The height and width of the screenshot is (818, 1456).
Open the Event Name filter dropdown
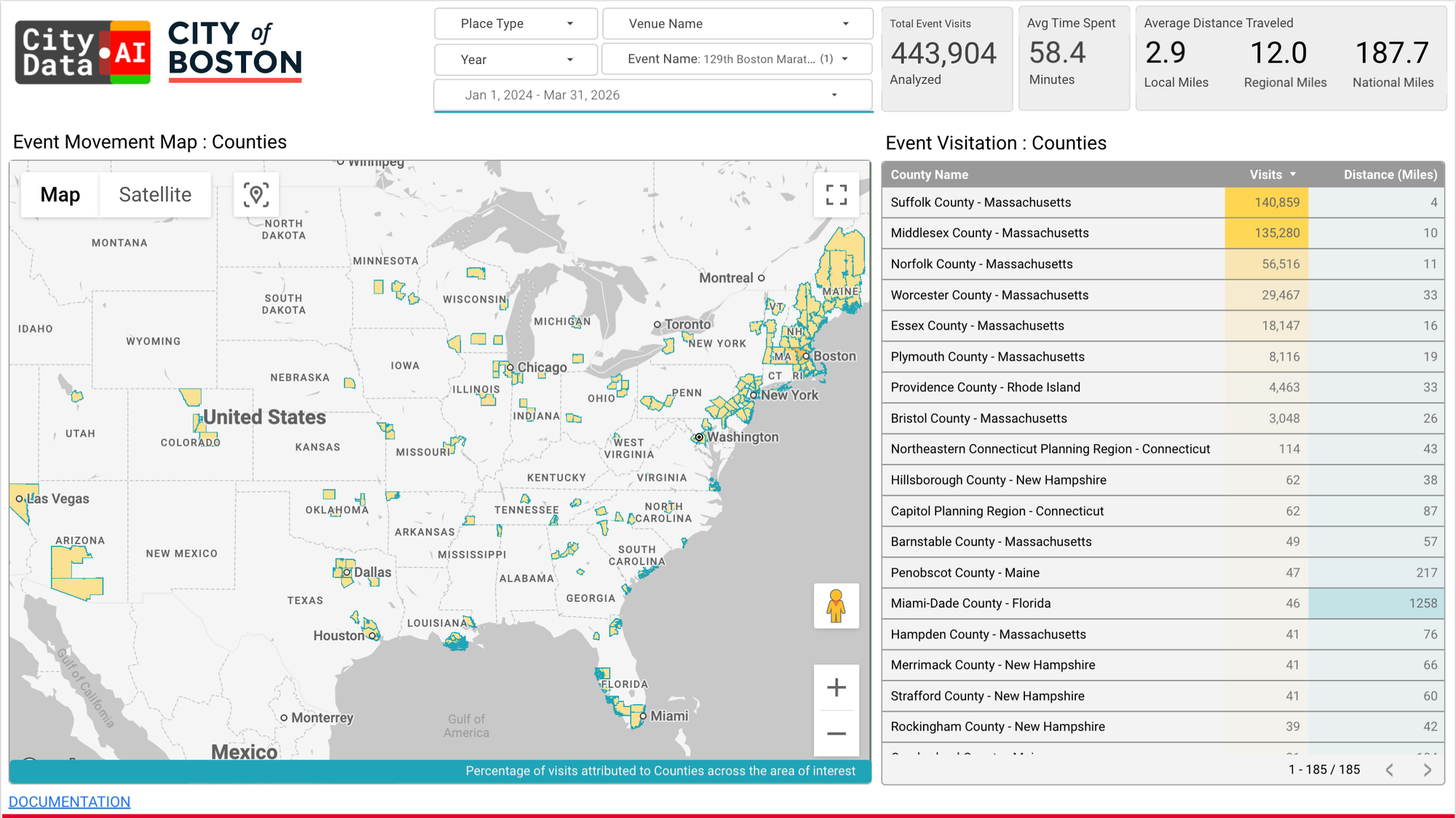click(737, 60)
